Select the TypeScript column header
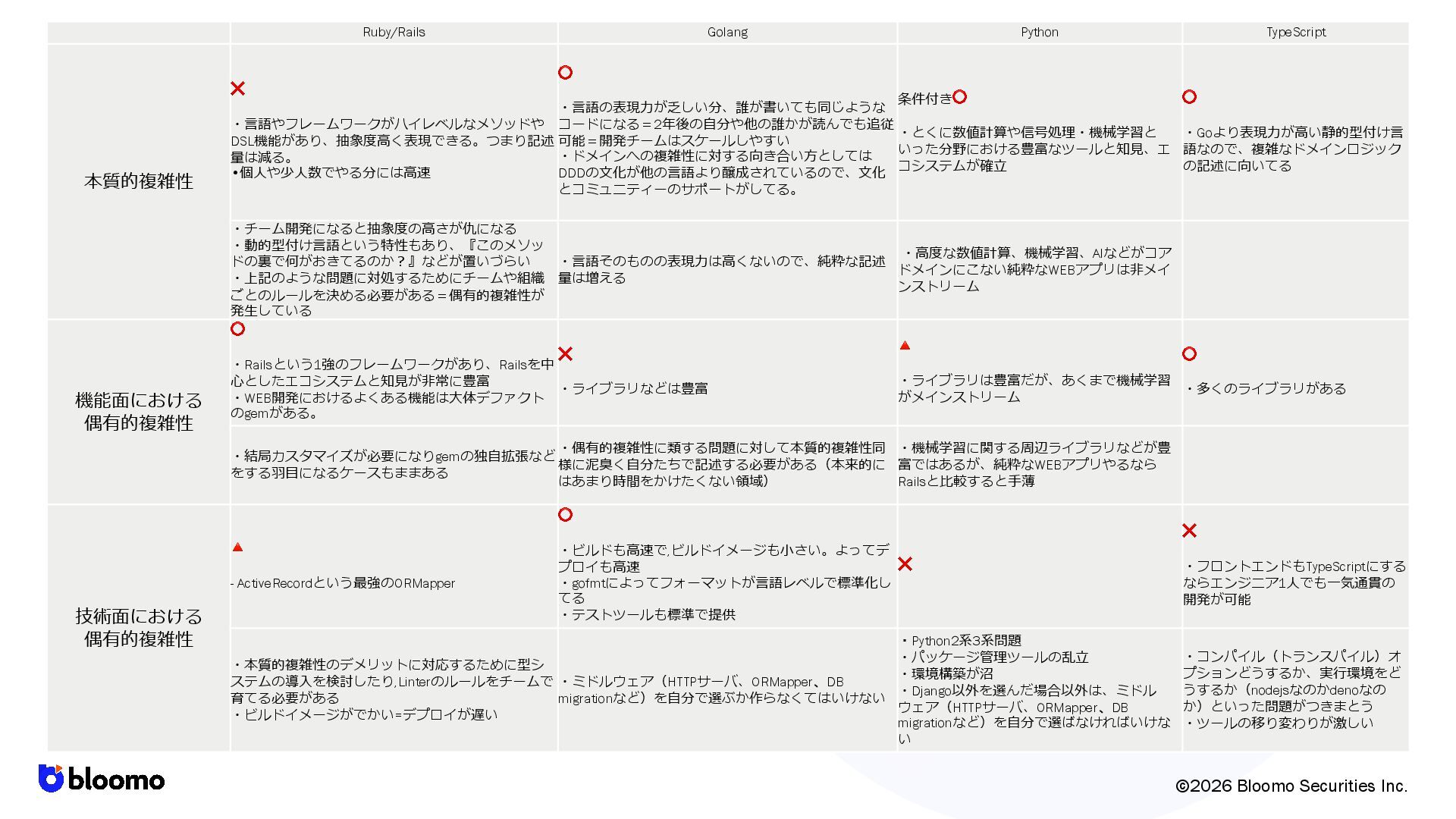The width and height of the screenshot is (1456, 819). [1295, 33]
